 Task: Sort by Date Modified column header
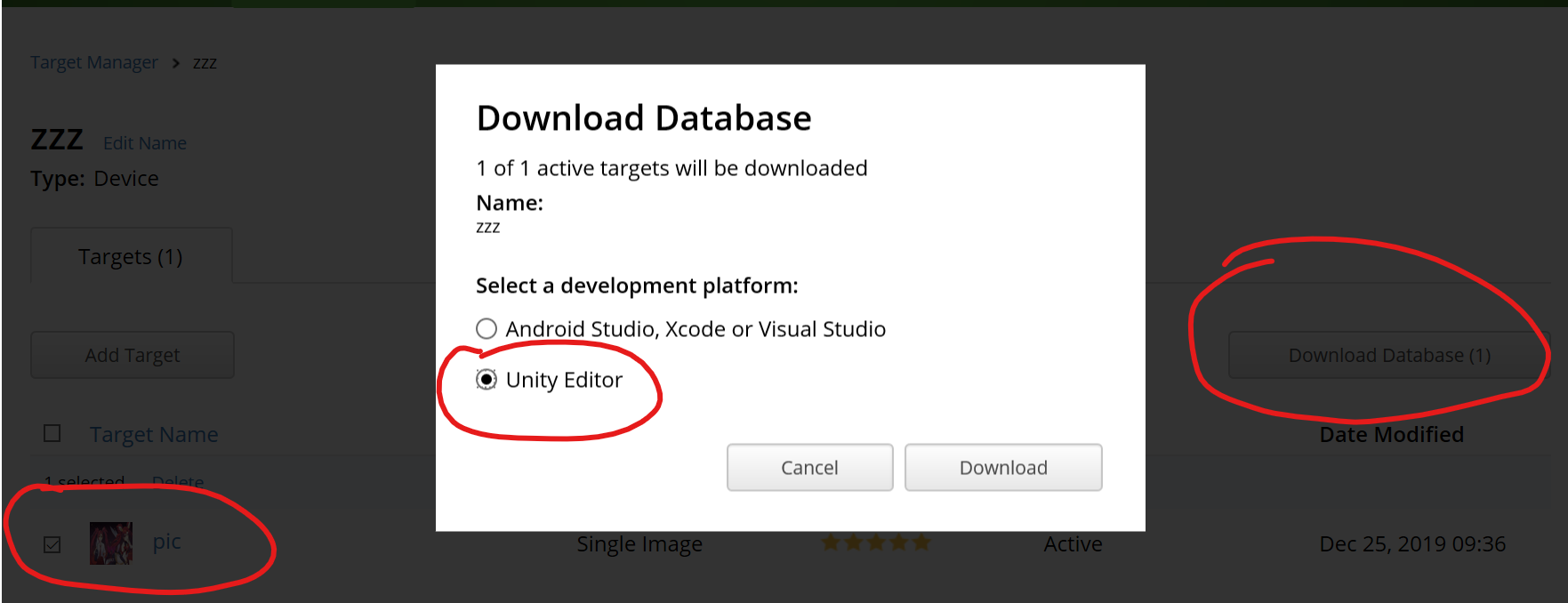1391,434
